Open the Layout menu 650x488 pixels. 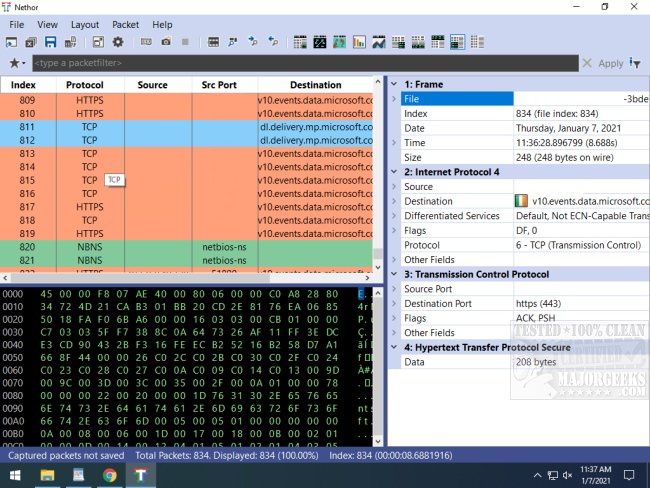click(85, 24)
